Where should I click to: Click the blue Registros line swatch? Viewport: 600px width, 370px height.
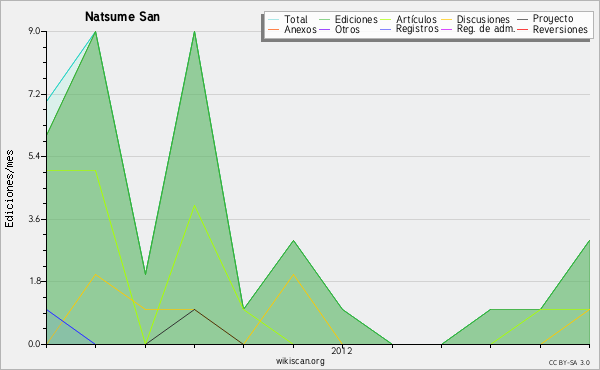point(386,29)
